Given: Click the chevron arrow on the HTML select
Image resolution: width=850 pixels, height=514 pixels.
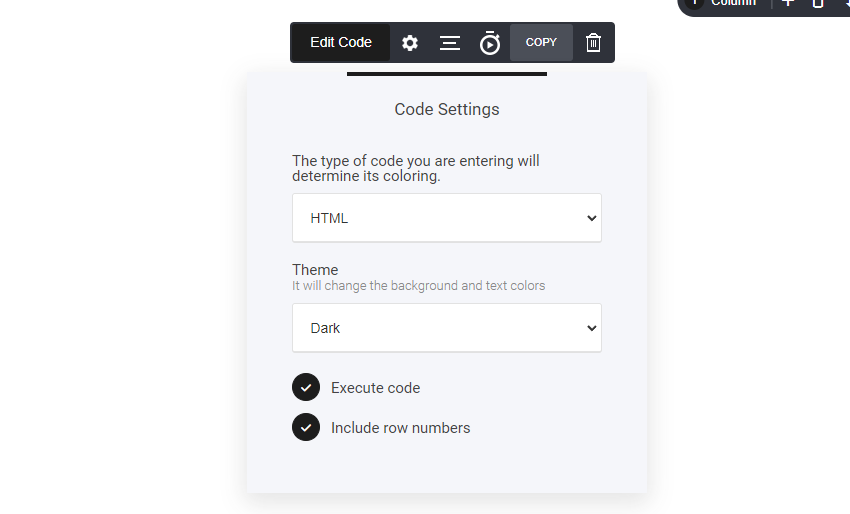Looking at the screenshot, I should click(591, 218).
